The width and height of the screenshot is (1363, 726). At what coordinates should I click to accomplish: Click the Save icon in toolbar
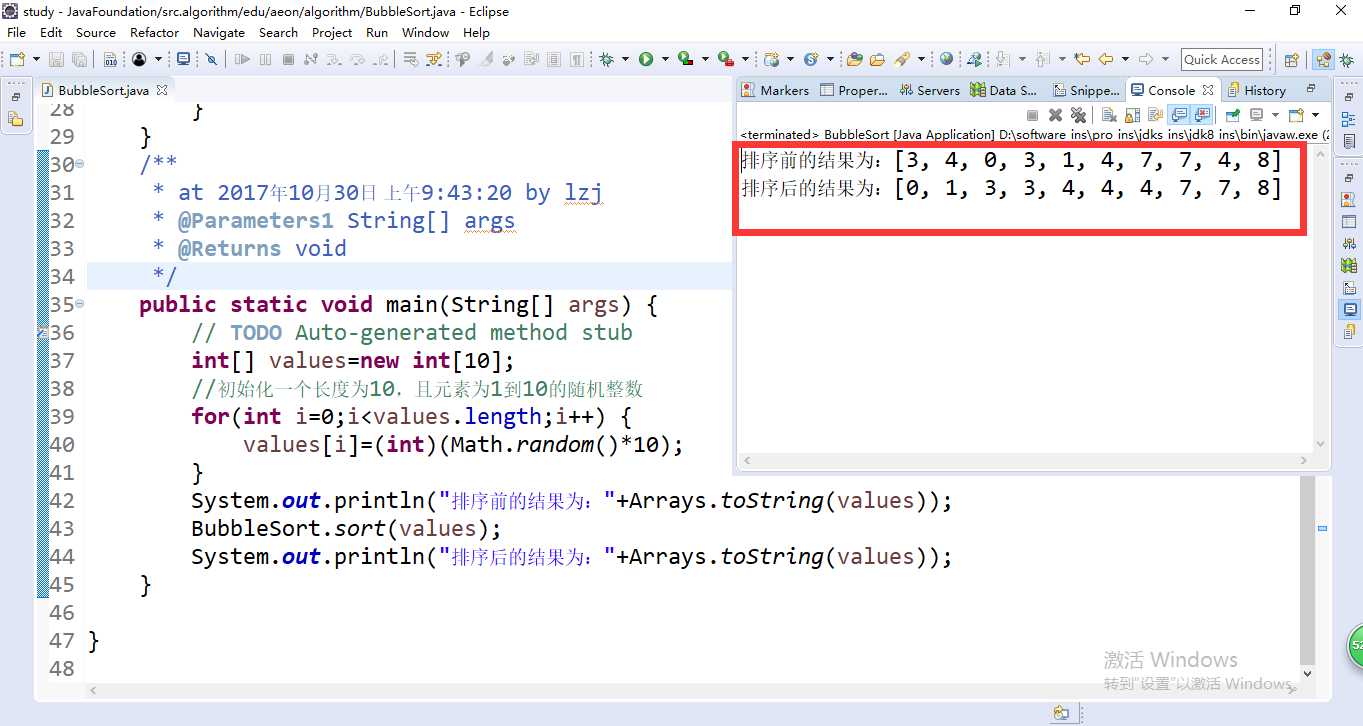(56, 60)
